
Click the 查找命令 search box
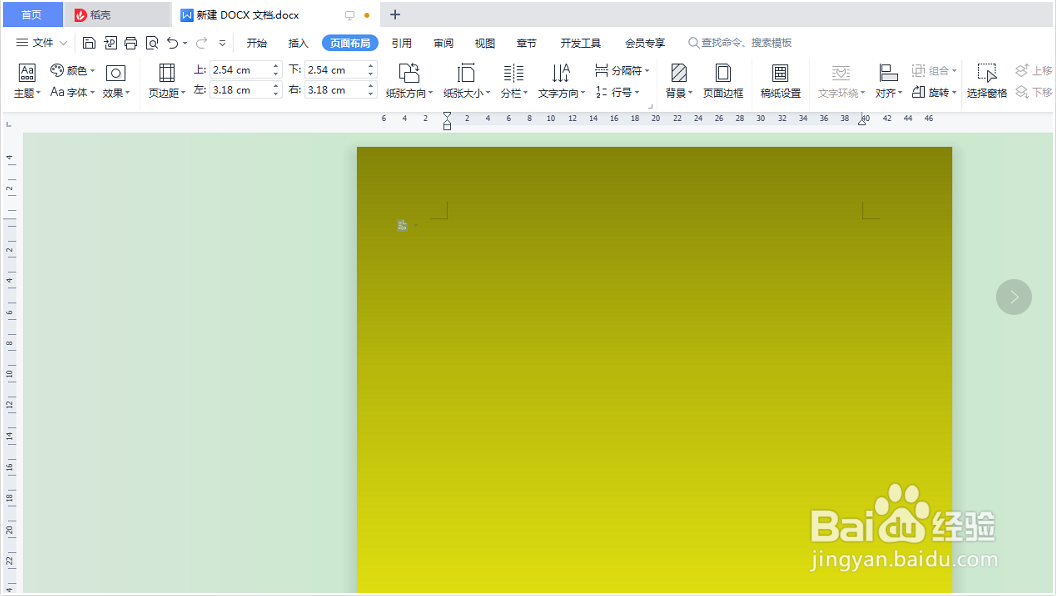pos(739,42)
